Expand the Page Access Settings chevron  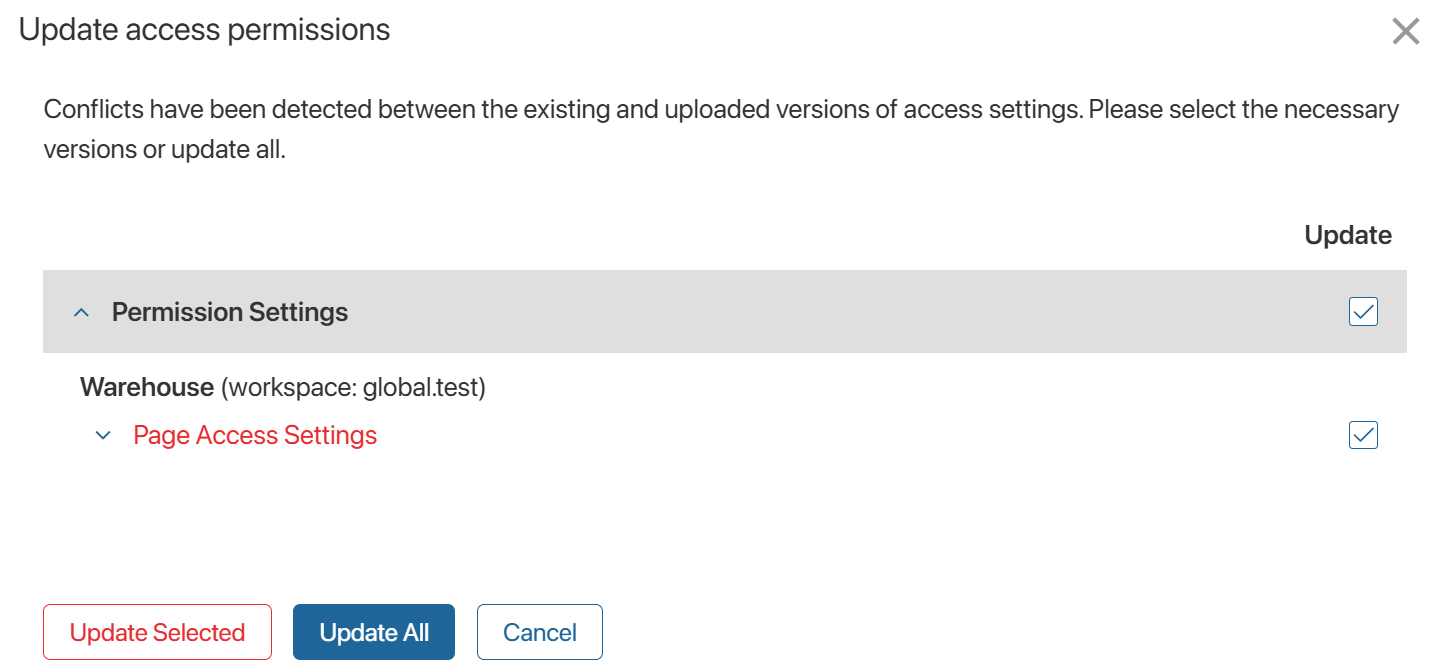[x=102, y=436]
